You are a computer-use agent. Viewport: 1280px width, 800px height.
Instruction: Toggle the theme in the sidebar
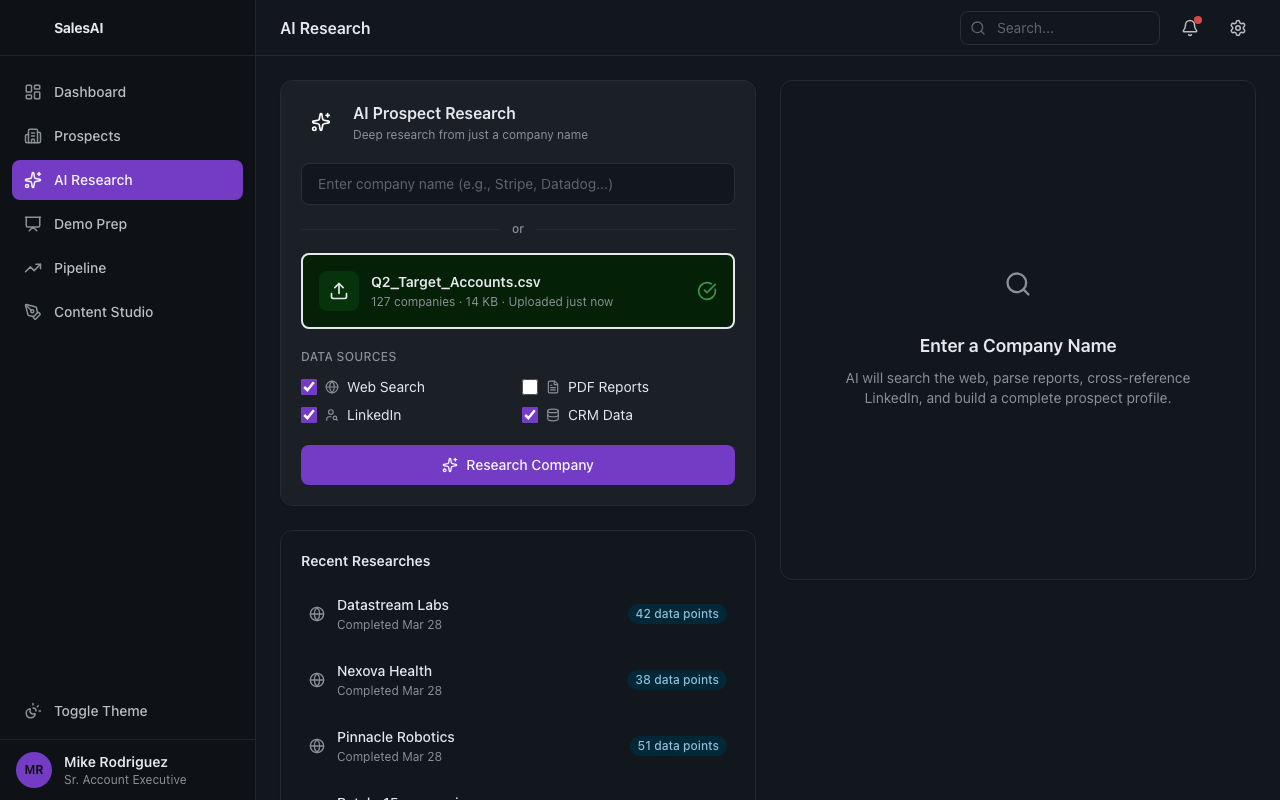pos(100,711)
